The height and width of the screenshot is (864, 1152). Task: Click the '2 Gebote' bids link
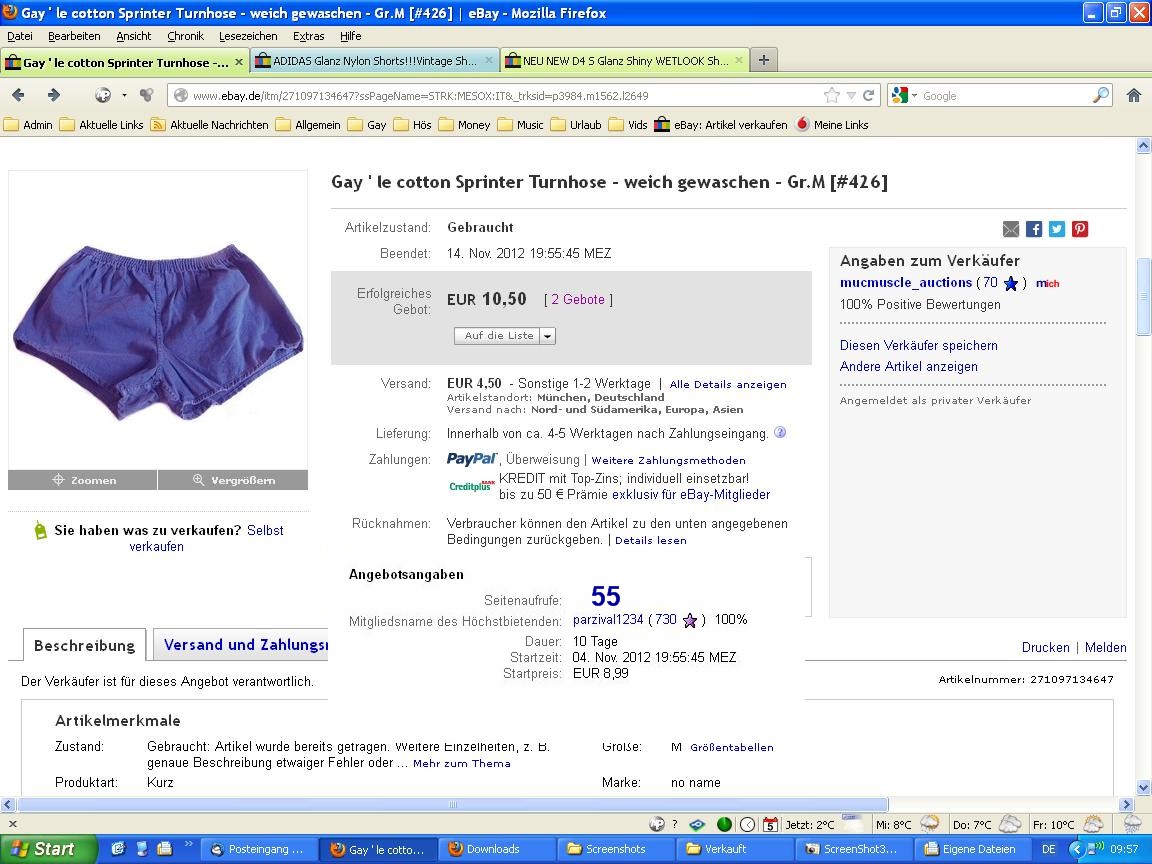point(578,300)
